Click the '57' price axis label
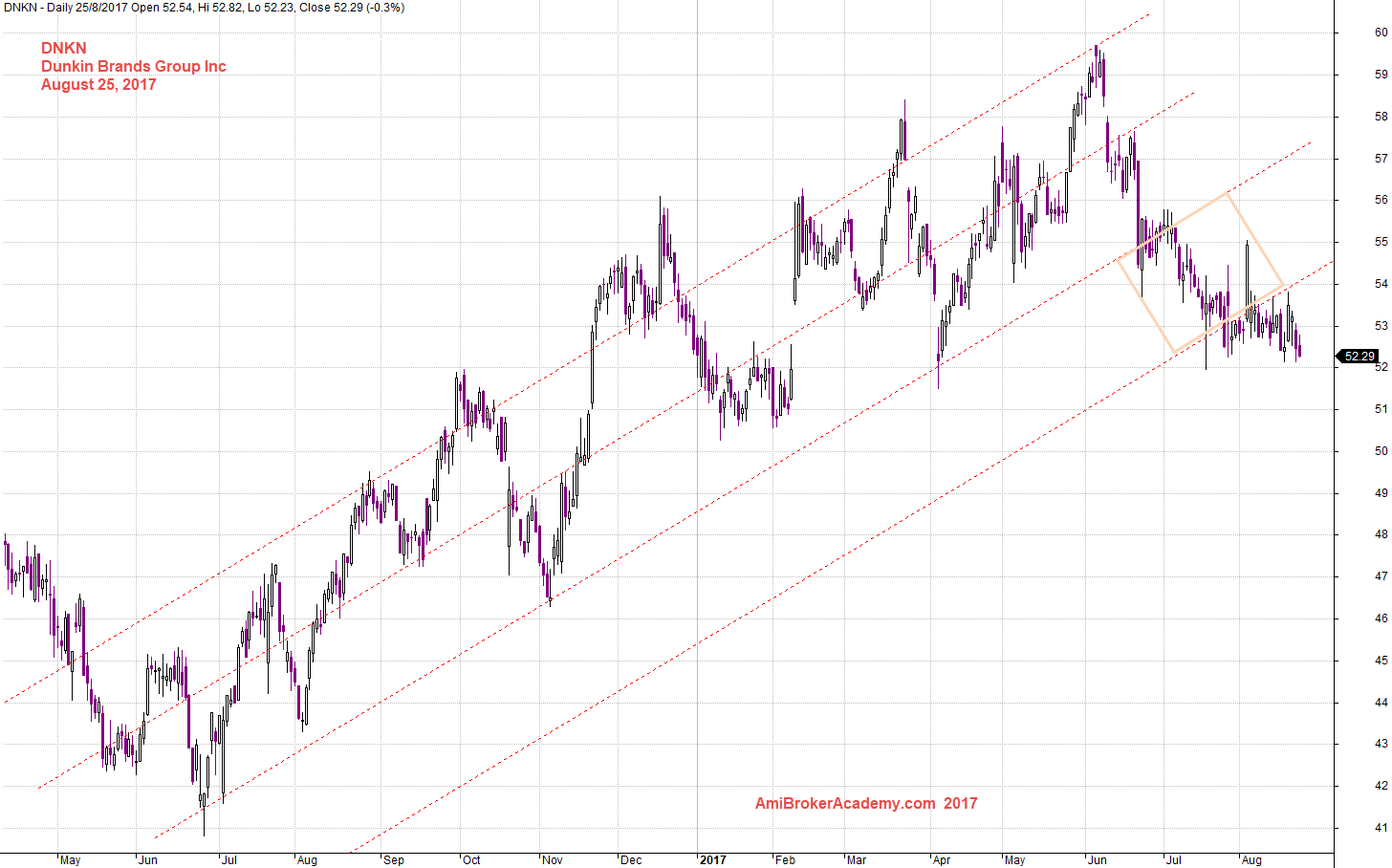Viewport: 1392px width, 868px height. [x=1381, y=159]
